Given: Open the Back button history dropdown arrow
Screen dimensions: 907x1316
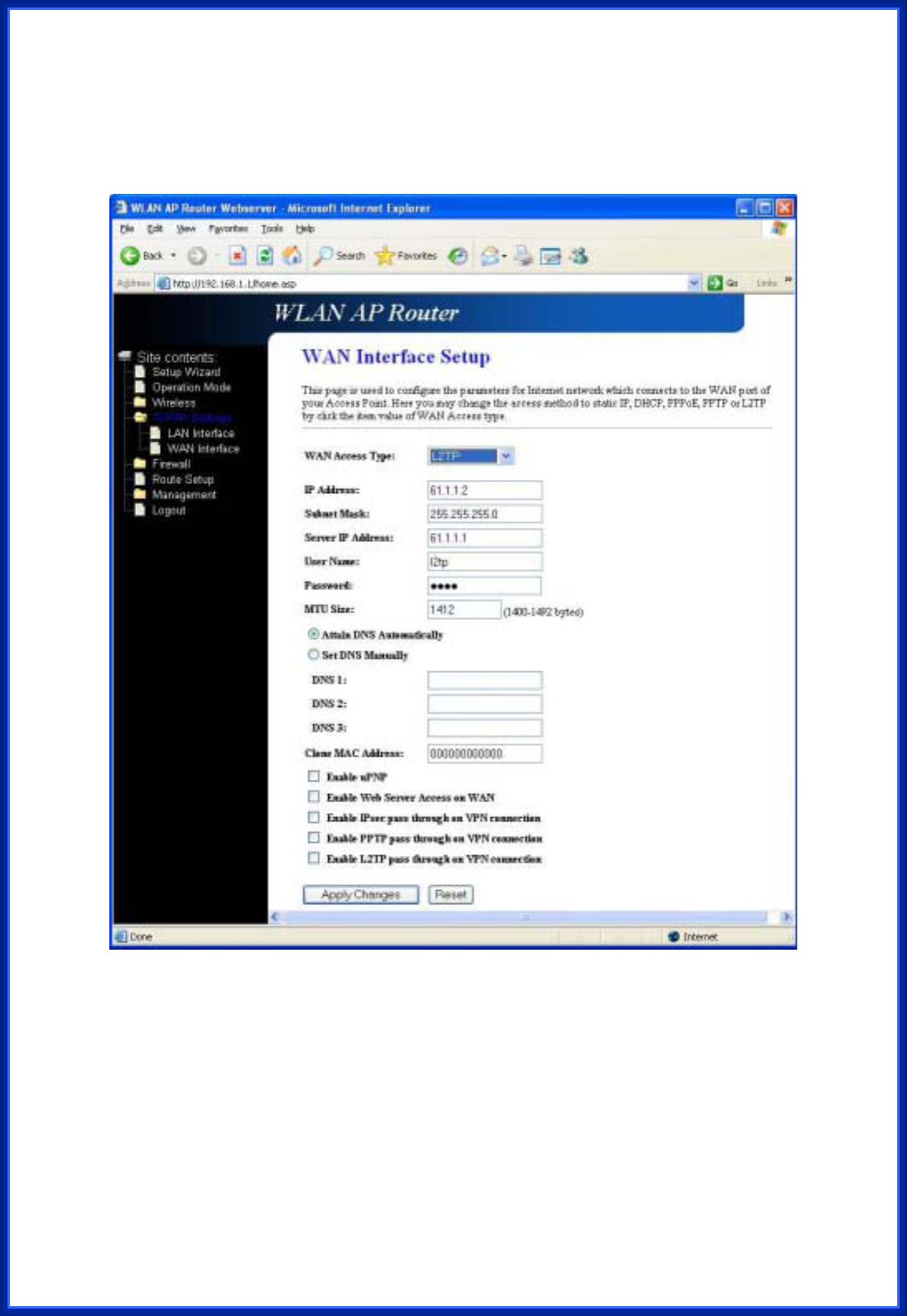Looking at the screenshot, I should point(173,256).
